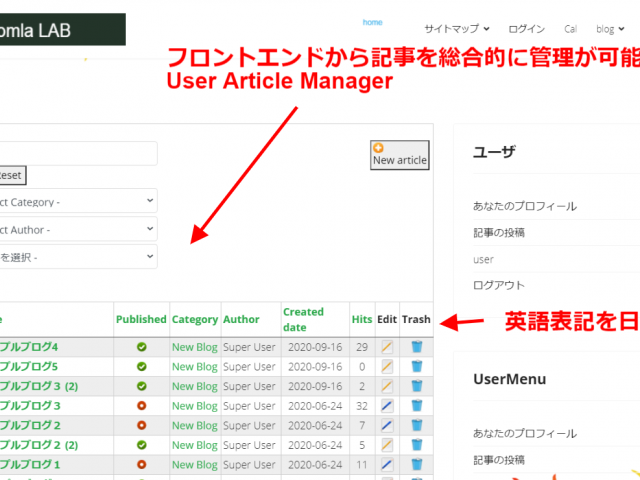Click edit pencil icon for ブログ5

(387, 367)
